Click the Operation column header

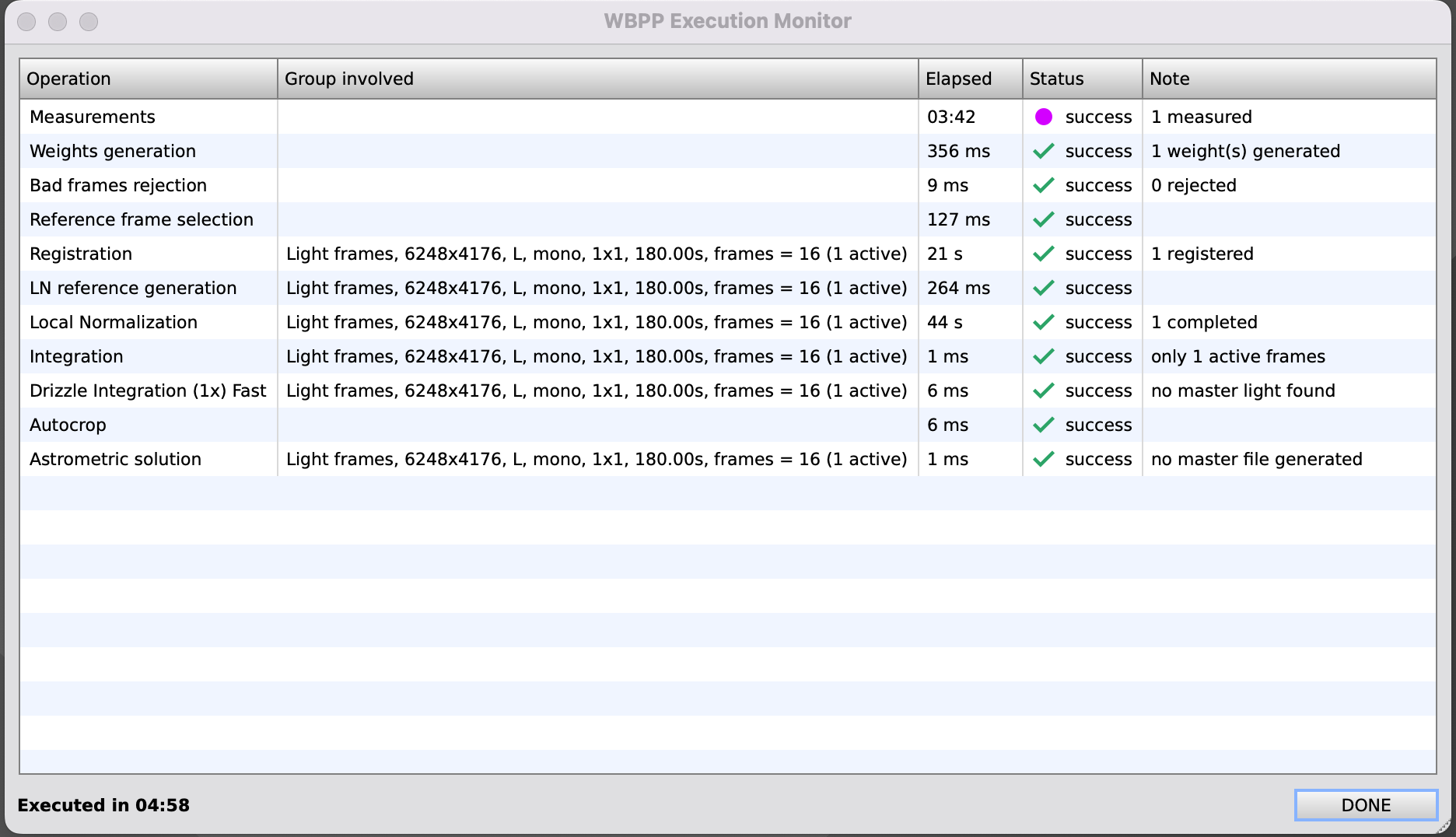click(x=148, y=79)
